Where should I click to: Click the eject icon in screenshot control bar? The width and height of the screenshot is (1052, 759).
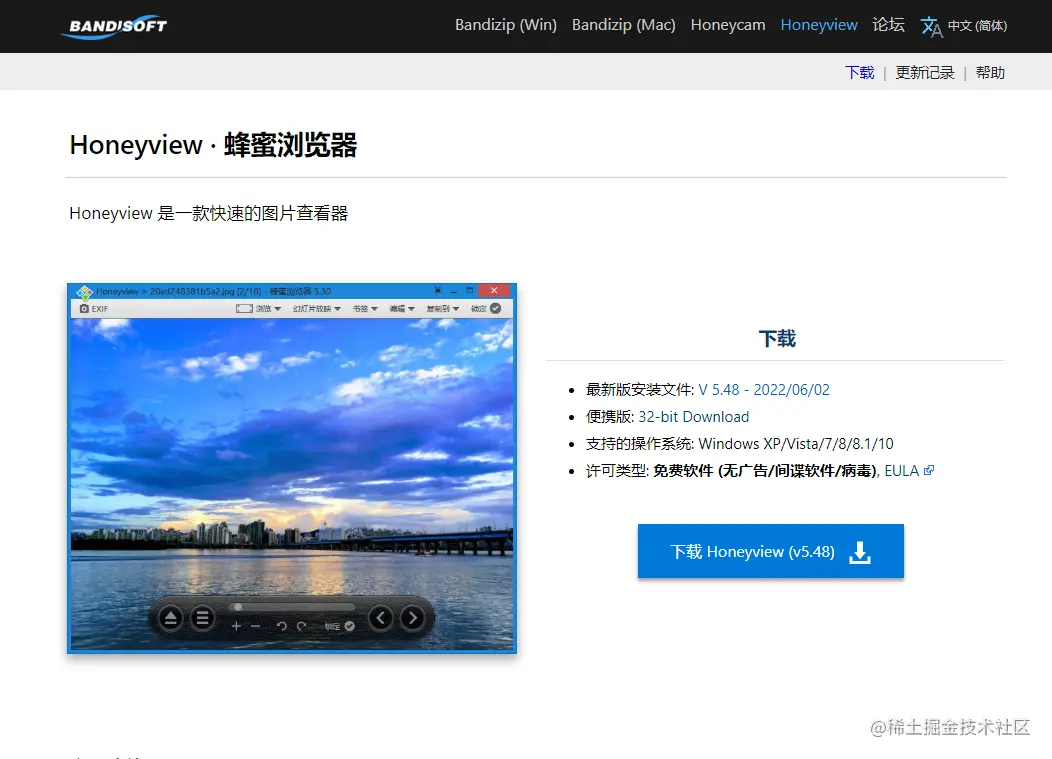click(170, 618)
